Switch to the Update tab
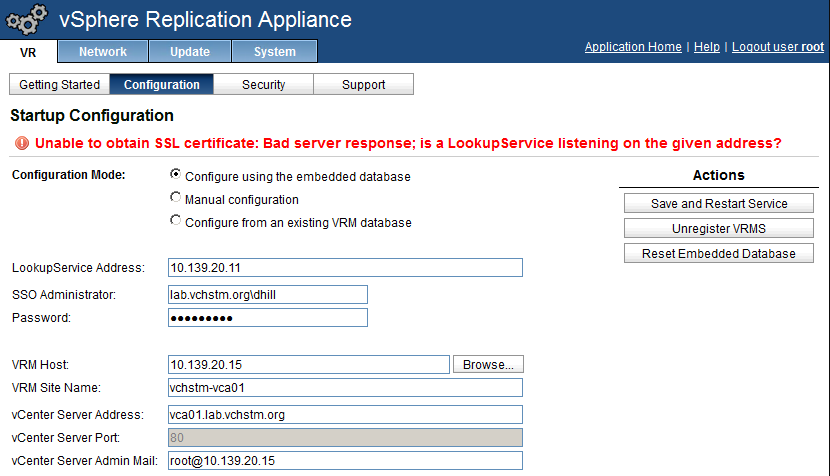830x476 pixels. coord(190,51)
